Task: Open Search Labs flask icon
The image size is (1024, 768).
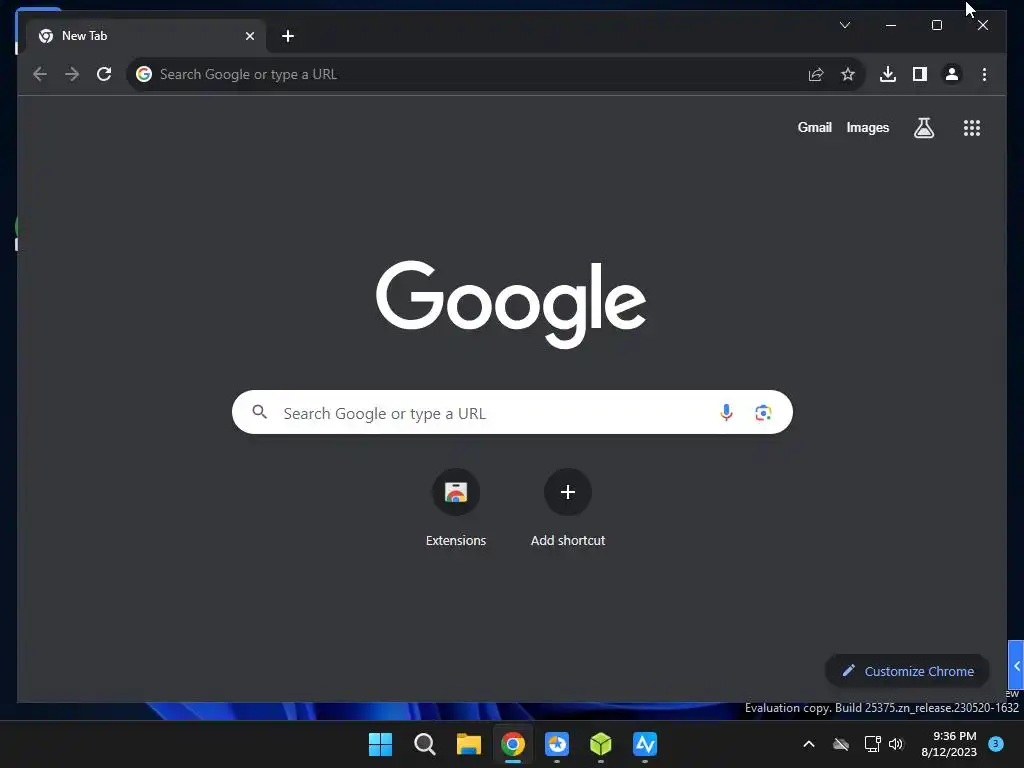Action: (923, 128)
